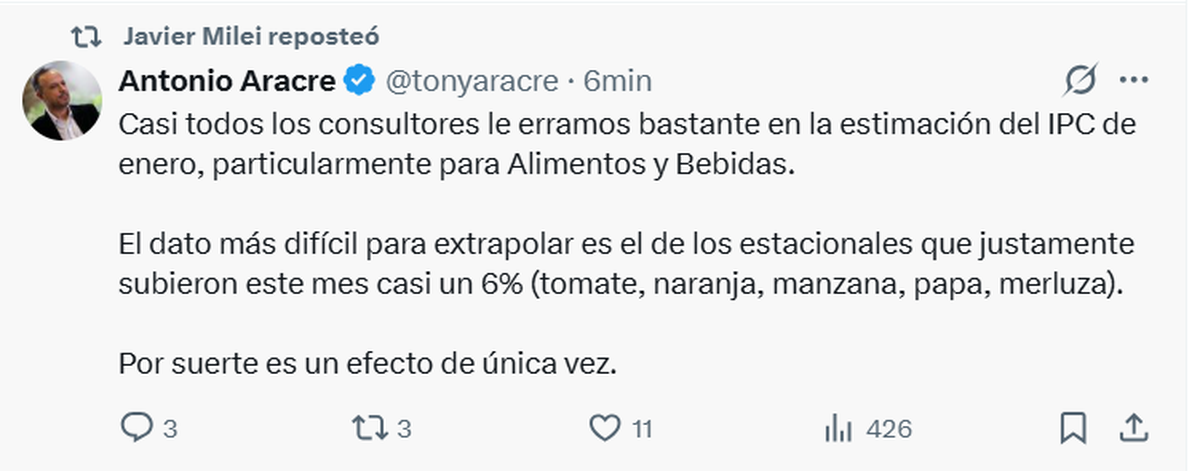Click the repost count of 3
The image size is (1200, 471).
[404, 429]
